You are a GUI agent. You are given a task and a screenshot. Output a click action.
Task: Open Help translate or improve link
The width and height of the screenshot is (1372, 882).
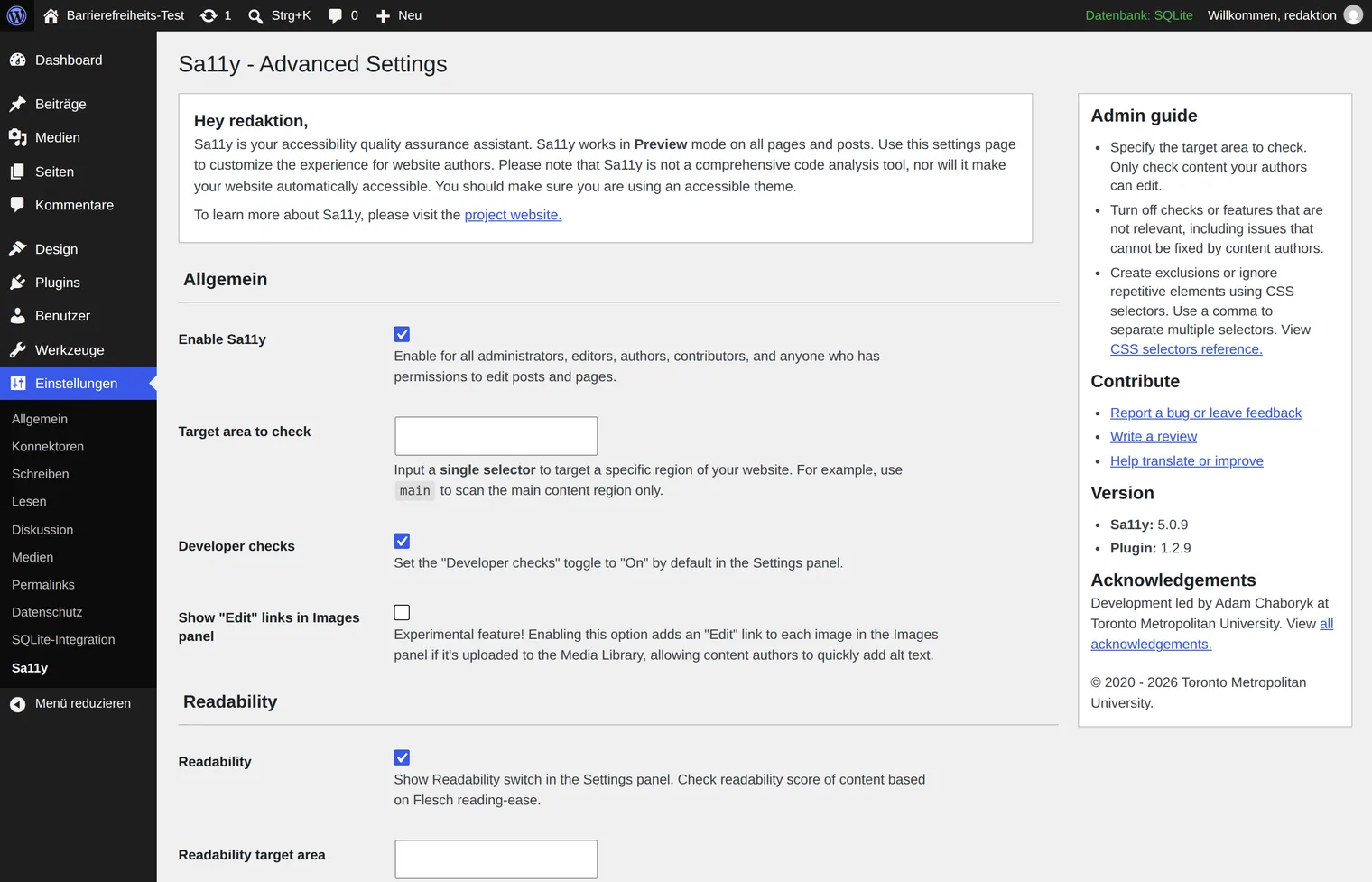click(x=1187, y=460)
